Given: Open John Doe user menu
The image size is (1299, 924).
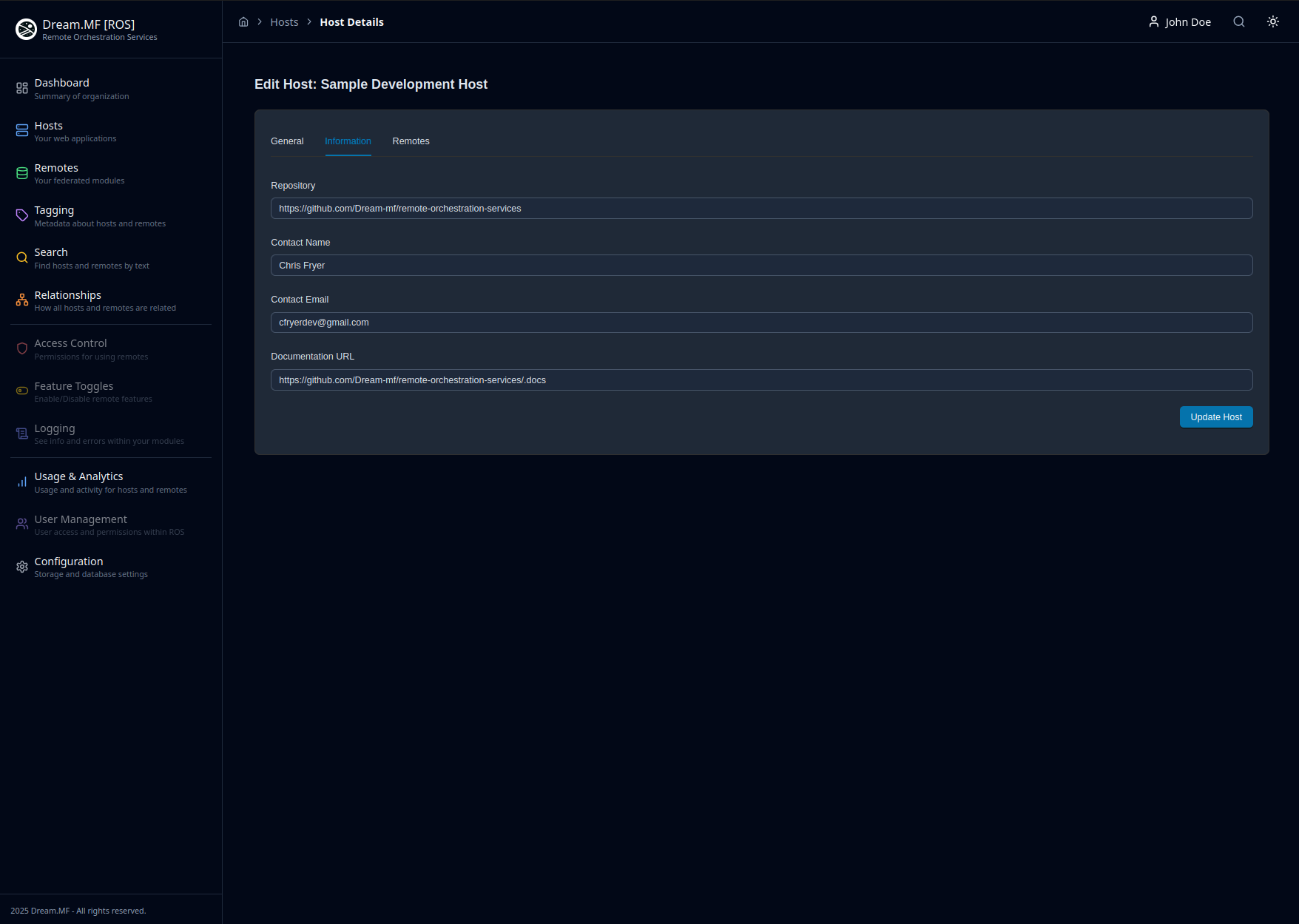Looking at the screenshot, I should pos(1180,22).
